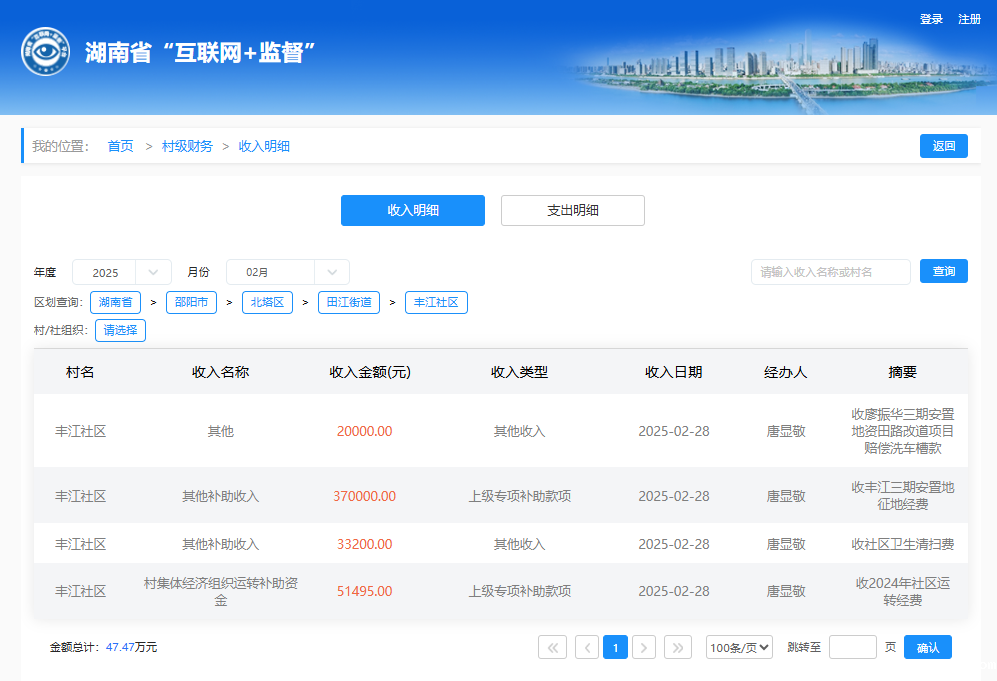
Task: Switch to 支出明细 tab
Action: [x=572, y=210]
